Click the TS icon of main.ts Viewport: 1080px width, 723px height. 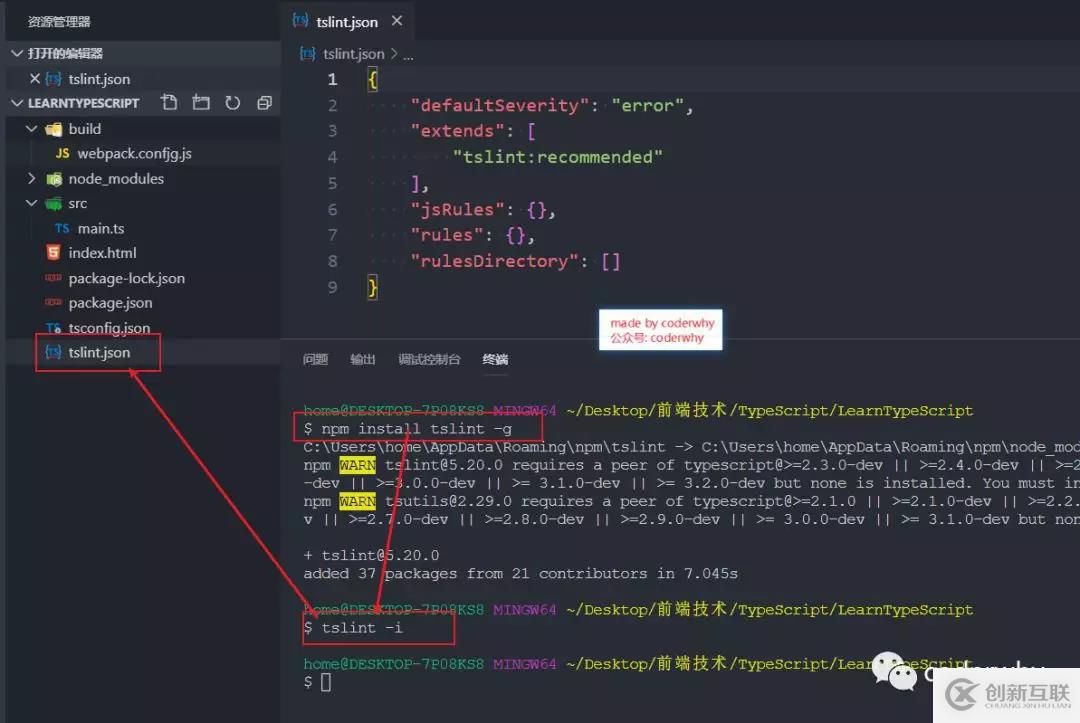pos(62,229)
